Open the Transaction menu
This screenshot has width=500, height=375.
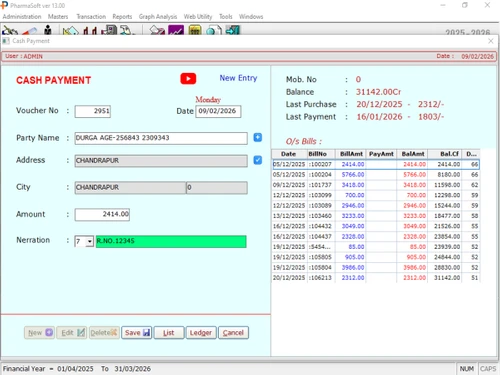click(91, 17)
